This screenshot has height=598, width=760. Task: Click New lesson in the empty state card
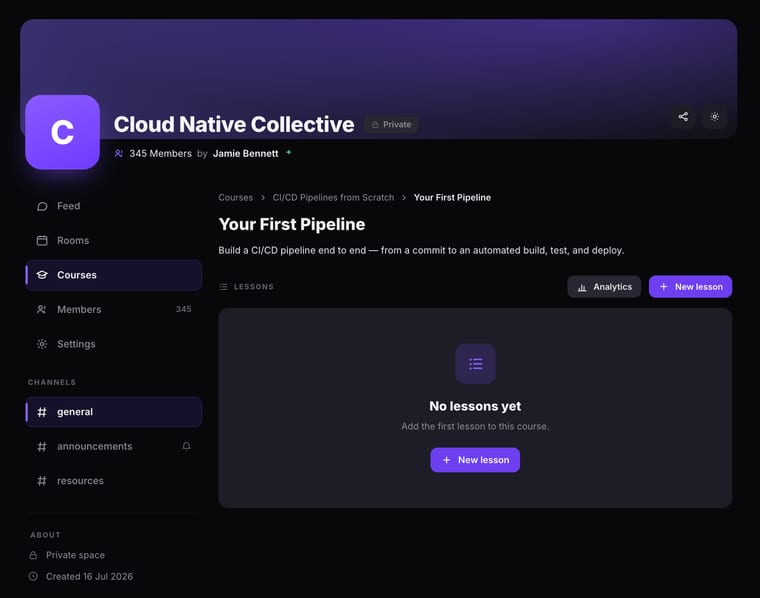click(x=475, y=460)
